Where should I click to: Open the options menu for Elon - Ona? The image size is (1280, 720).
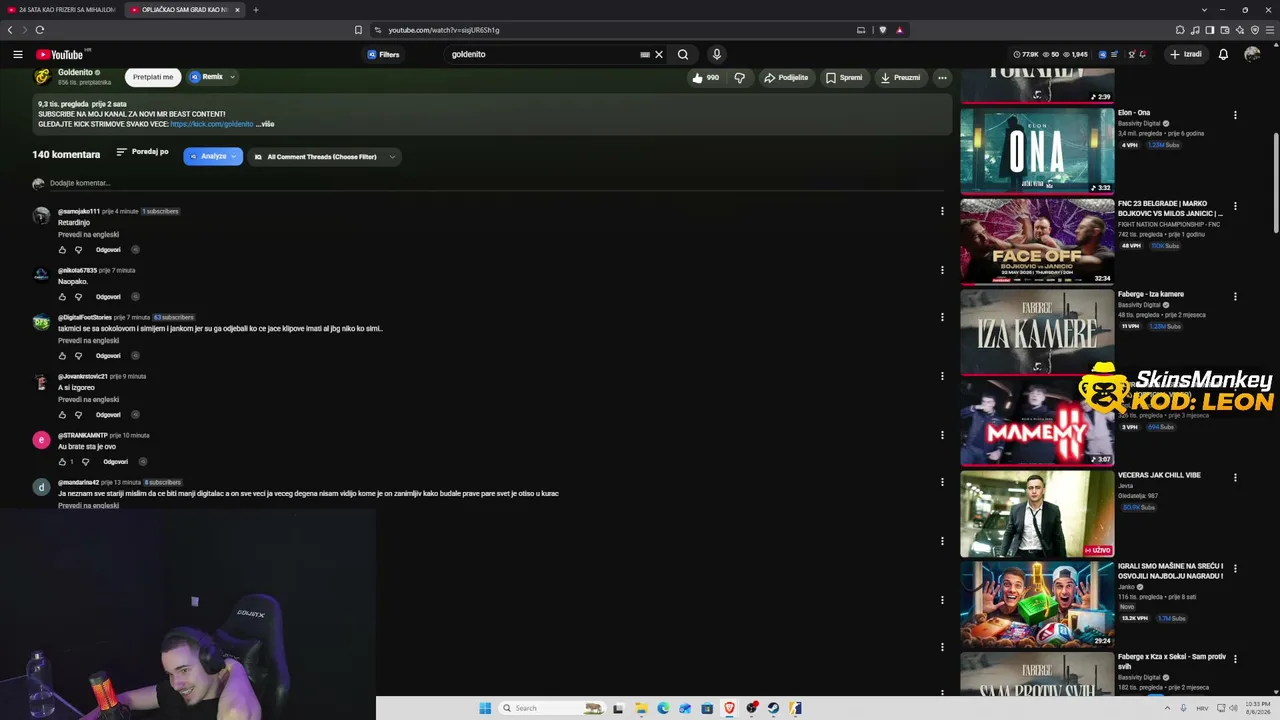click(x=1235, y=115)
